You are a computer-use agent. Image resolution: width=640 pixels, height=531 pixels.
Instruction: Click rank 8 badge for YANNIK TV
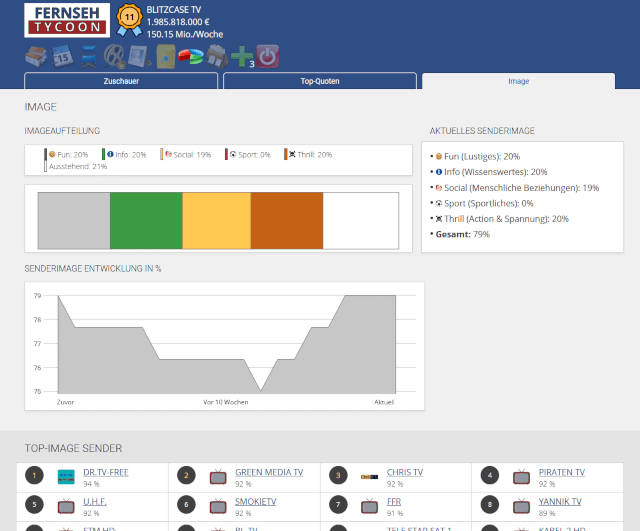point(490,505)
